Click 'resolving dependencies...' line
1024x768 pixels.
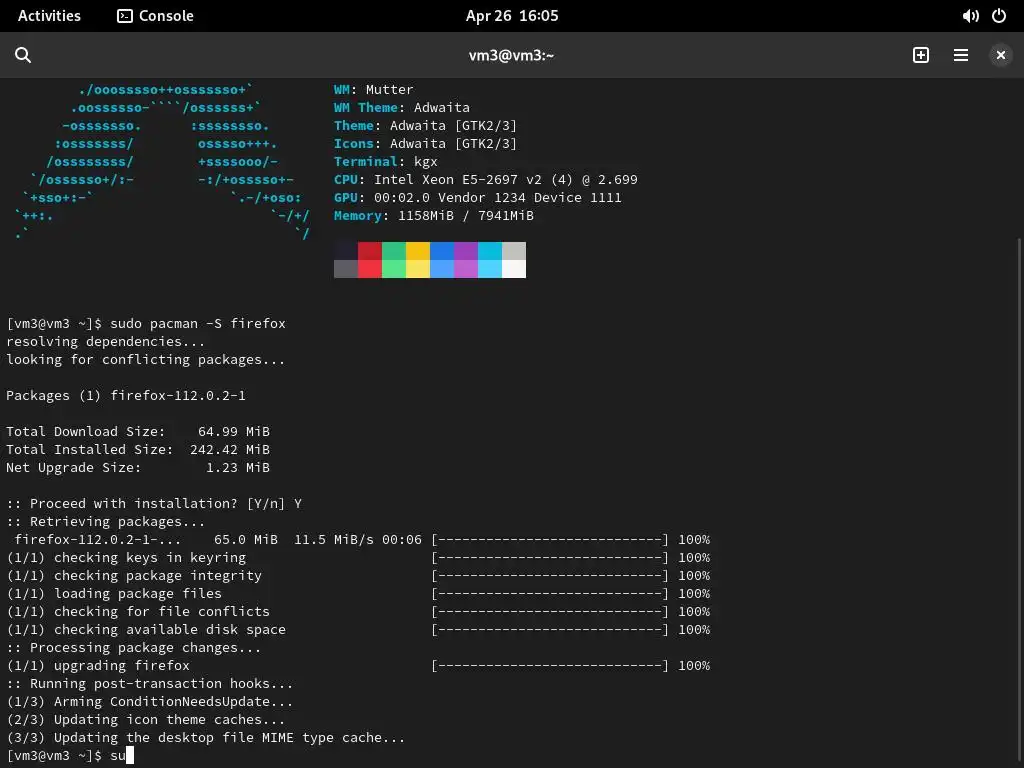click(105, 342)
